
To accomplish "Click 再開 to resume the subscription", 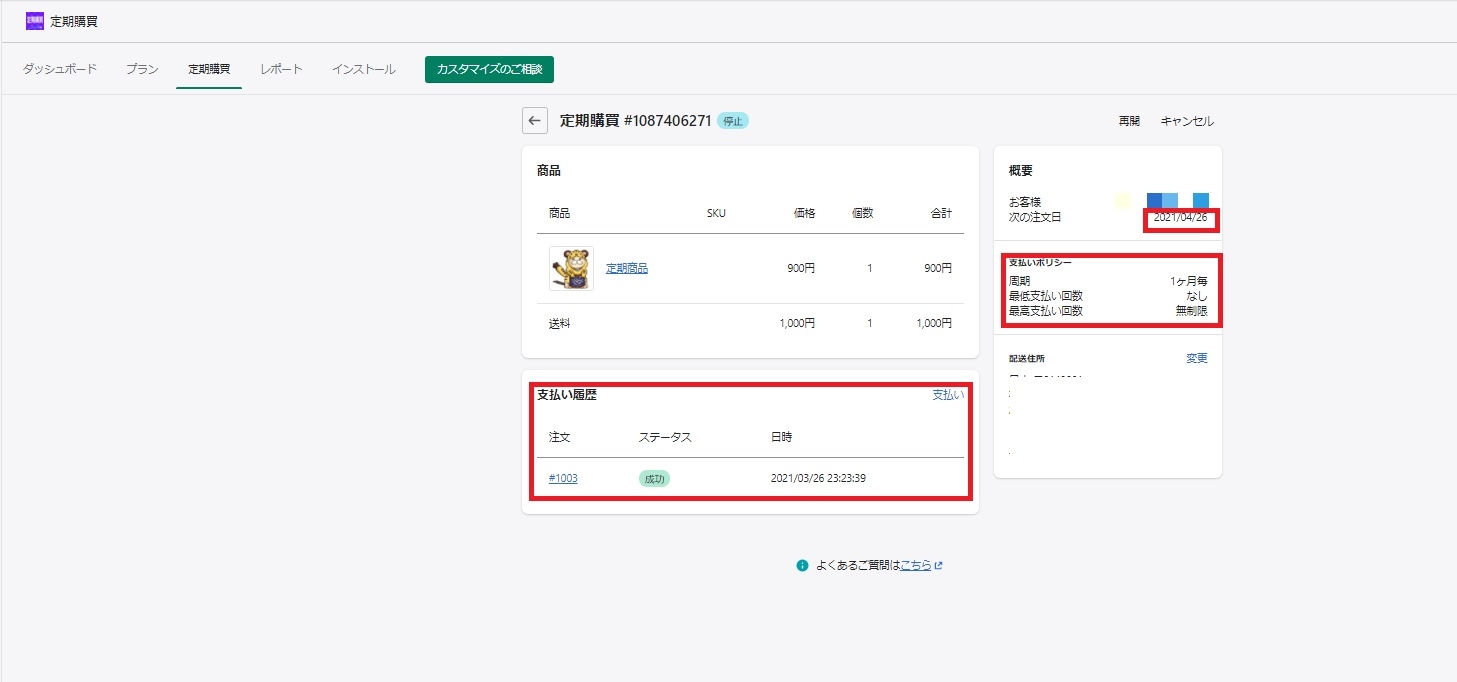I will point(1129,121).
